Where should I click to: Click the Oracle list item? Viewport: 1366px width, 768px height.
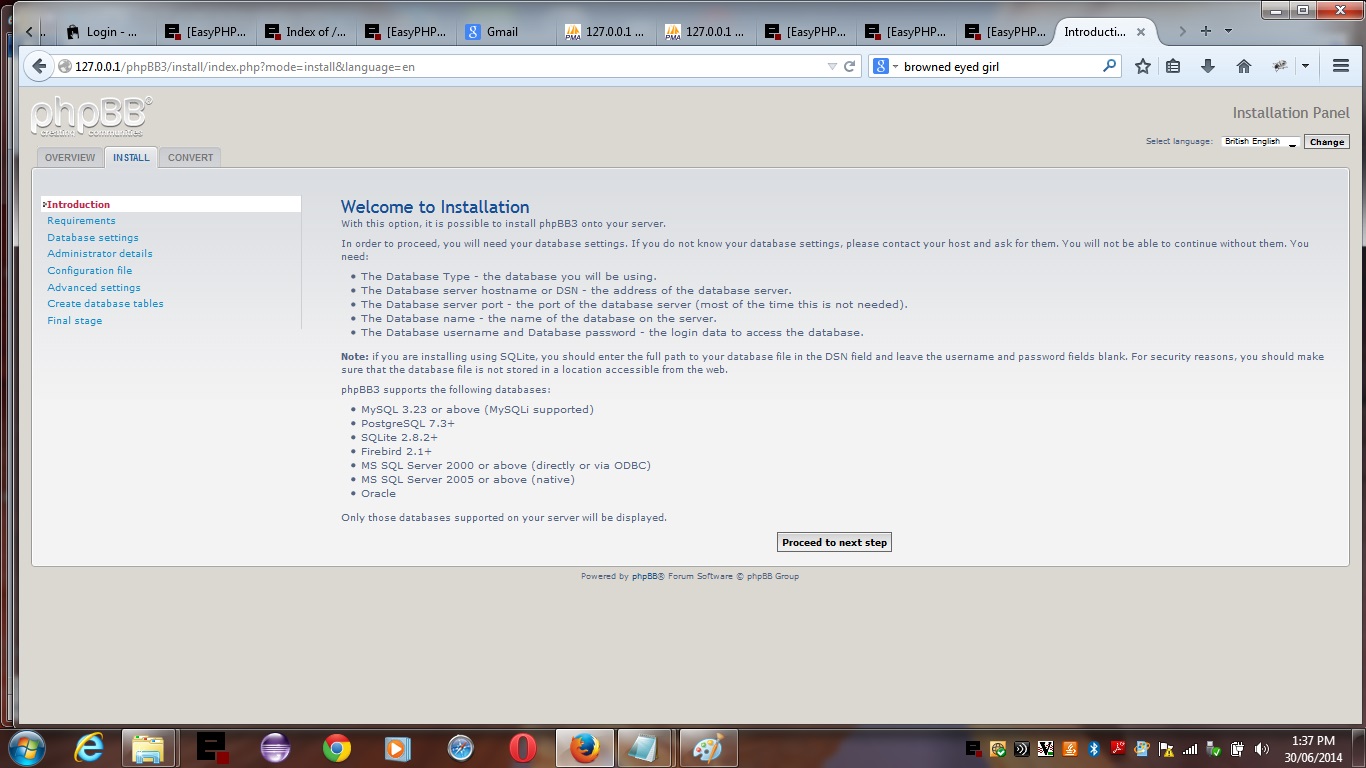click(x=378, y=493)
